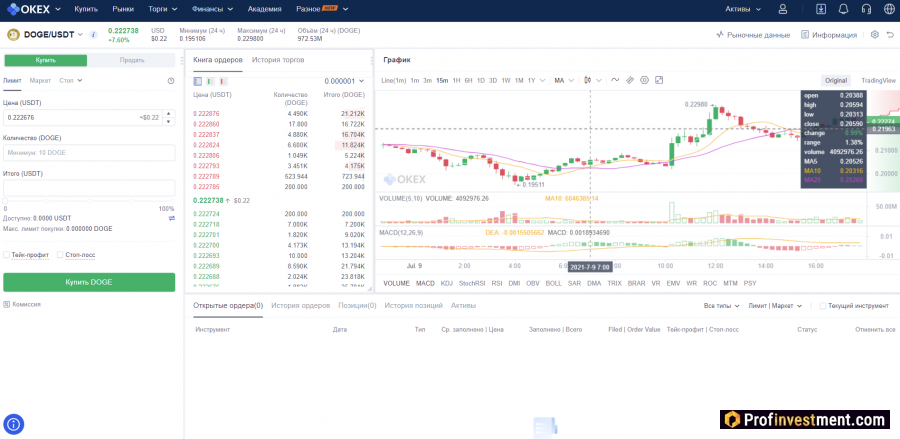
Task: Select the 1H chart timeframe
Action: tap(456, 80)
